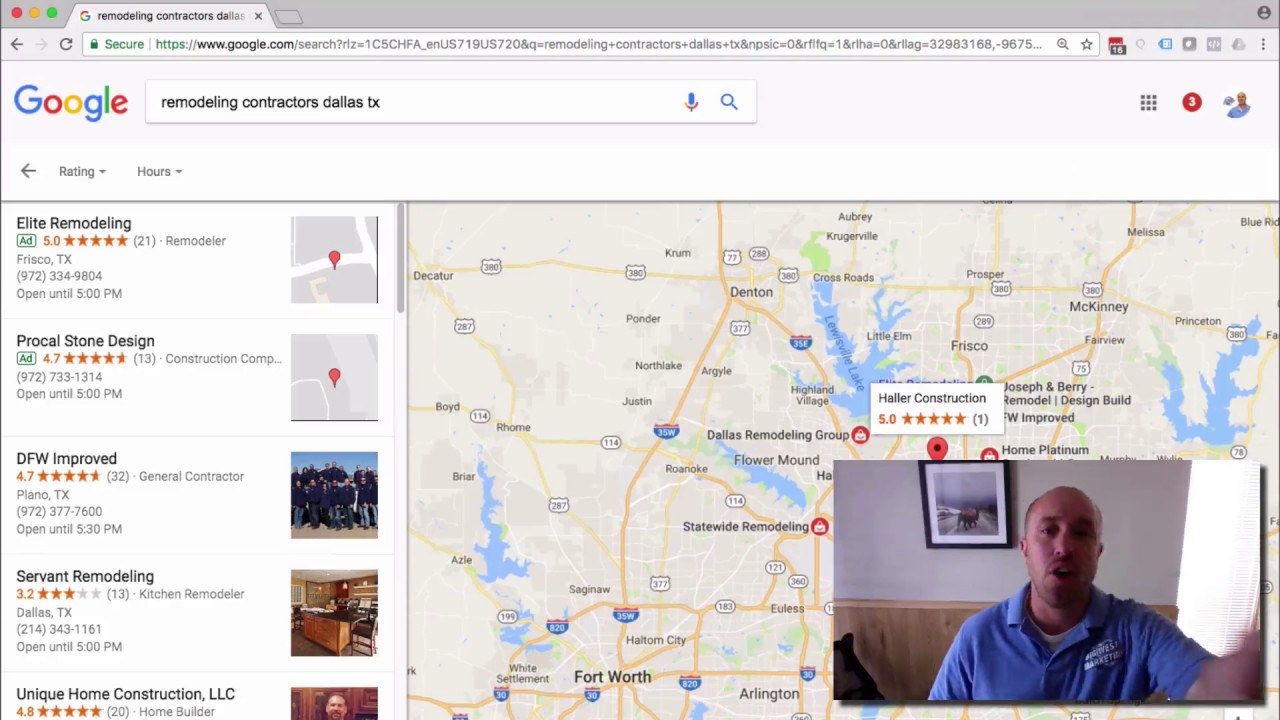This screenshot has width=1280, height=720.
Task: Open Chrome profile icon in title bar
Action: click(1264, 13)
